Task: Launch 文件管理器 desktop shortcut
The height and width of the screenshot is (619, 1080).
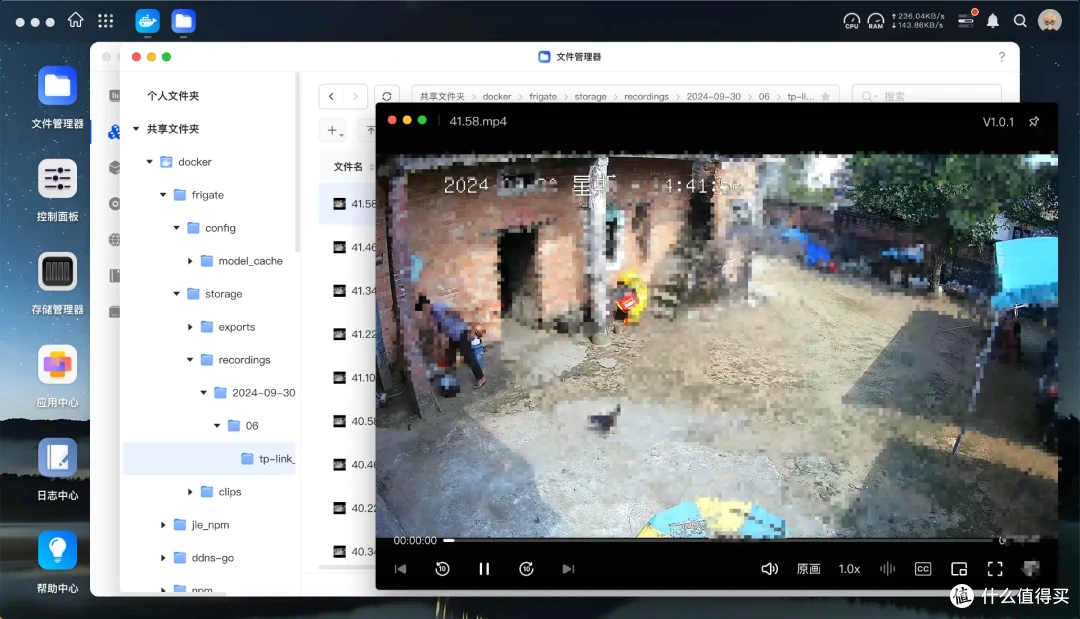Action: click(x=57, y=98)
